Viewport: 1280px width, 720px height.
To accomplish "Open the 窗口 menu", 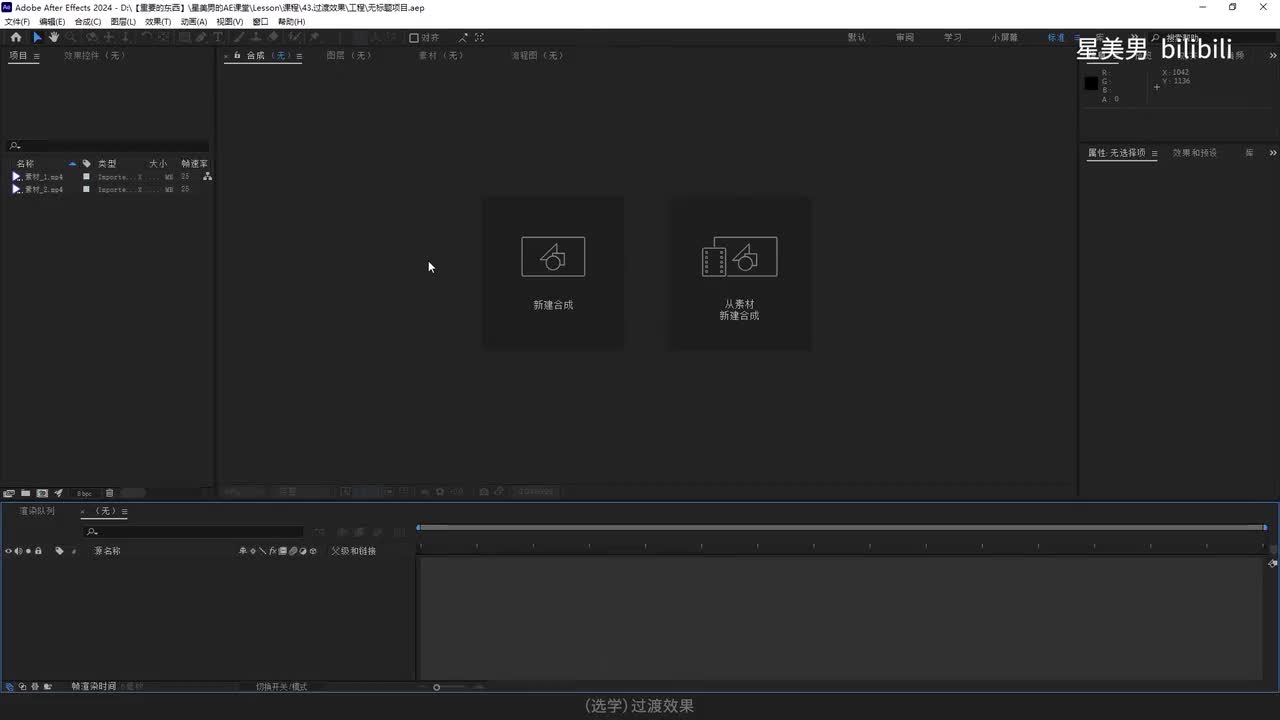I will [x=260, y=21].
